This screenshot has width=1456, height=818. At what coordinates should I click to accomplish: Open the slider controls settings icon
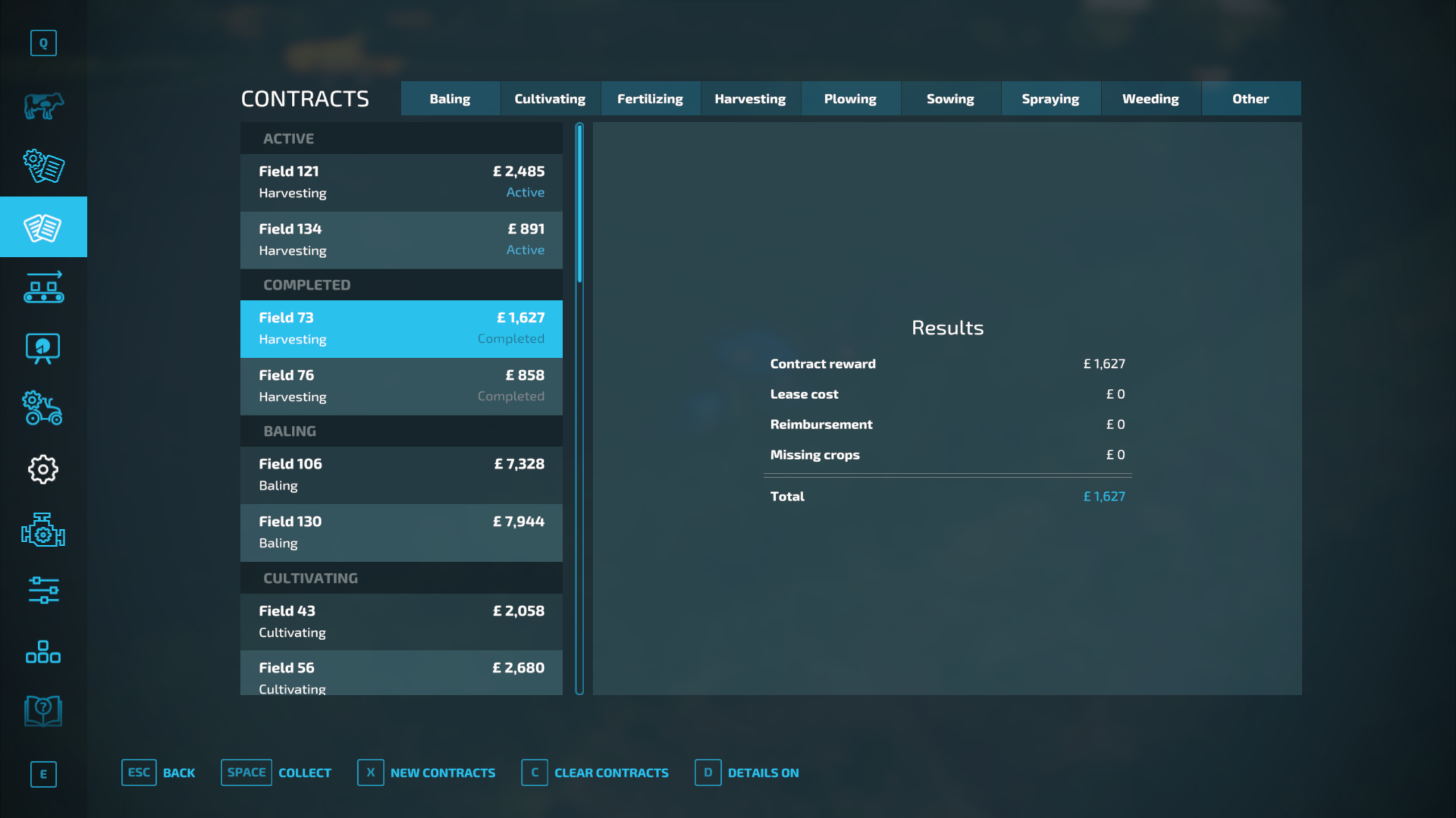coord(43,590)
